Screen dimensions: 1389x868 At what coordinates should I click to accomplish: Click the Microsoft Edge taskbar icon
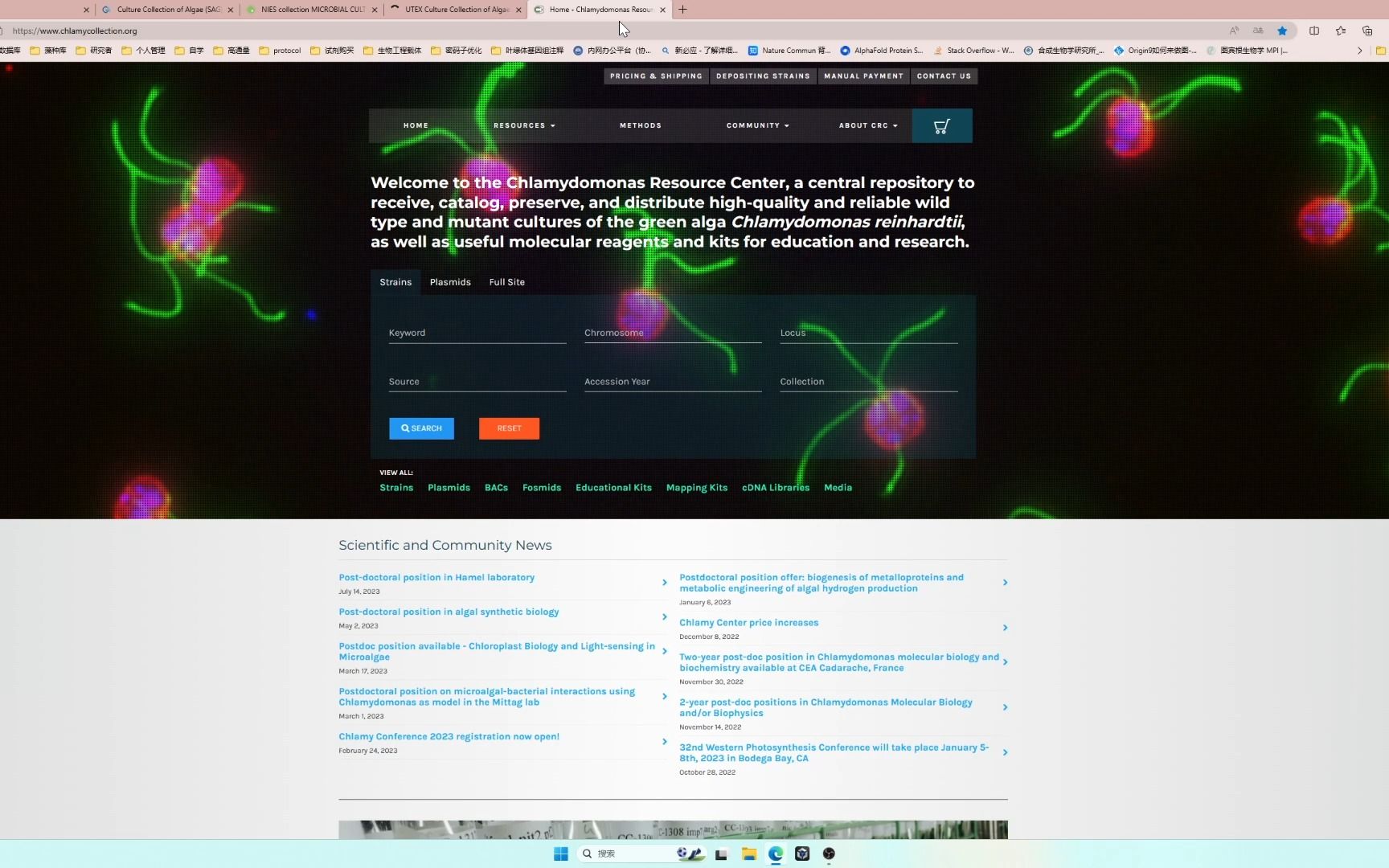(x=776, y=854)
